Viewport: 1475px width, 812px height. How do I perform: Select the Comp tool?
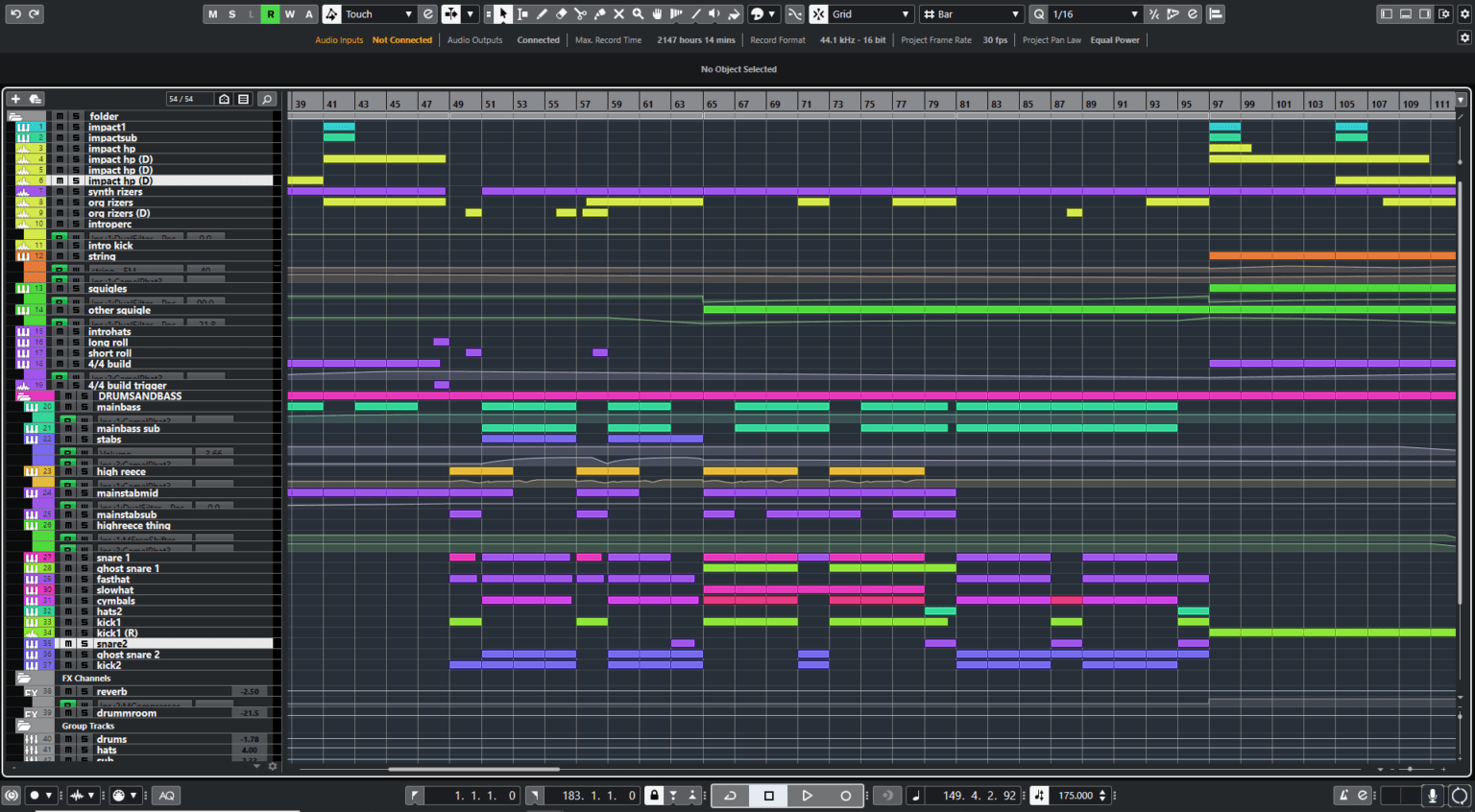pyautogui.click(x=676, y=14)
